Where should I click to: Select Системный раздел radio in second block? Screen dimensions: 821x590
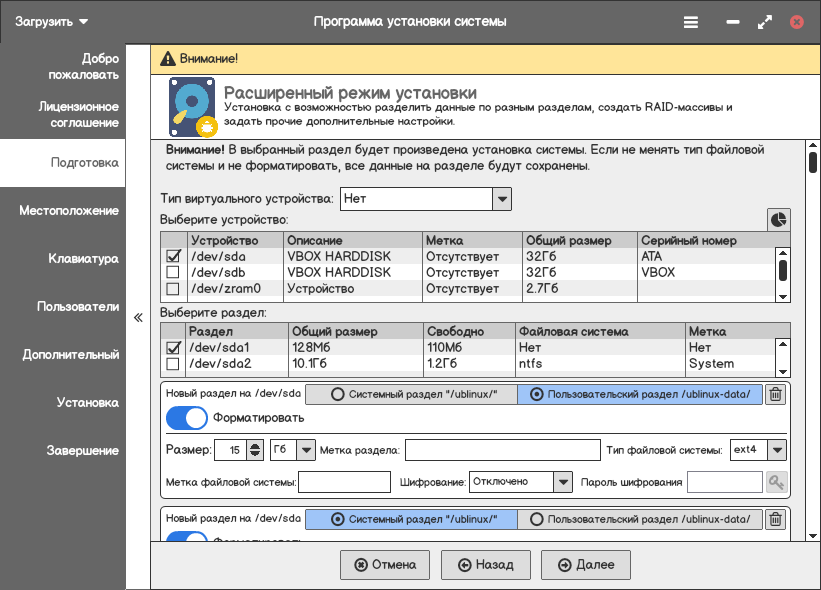point(412,519)
